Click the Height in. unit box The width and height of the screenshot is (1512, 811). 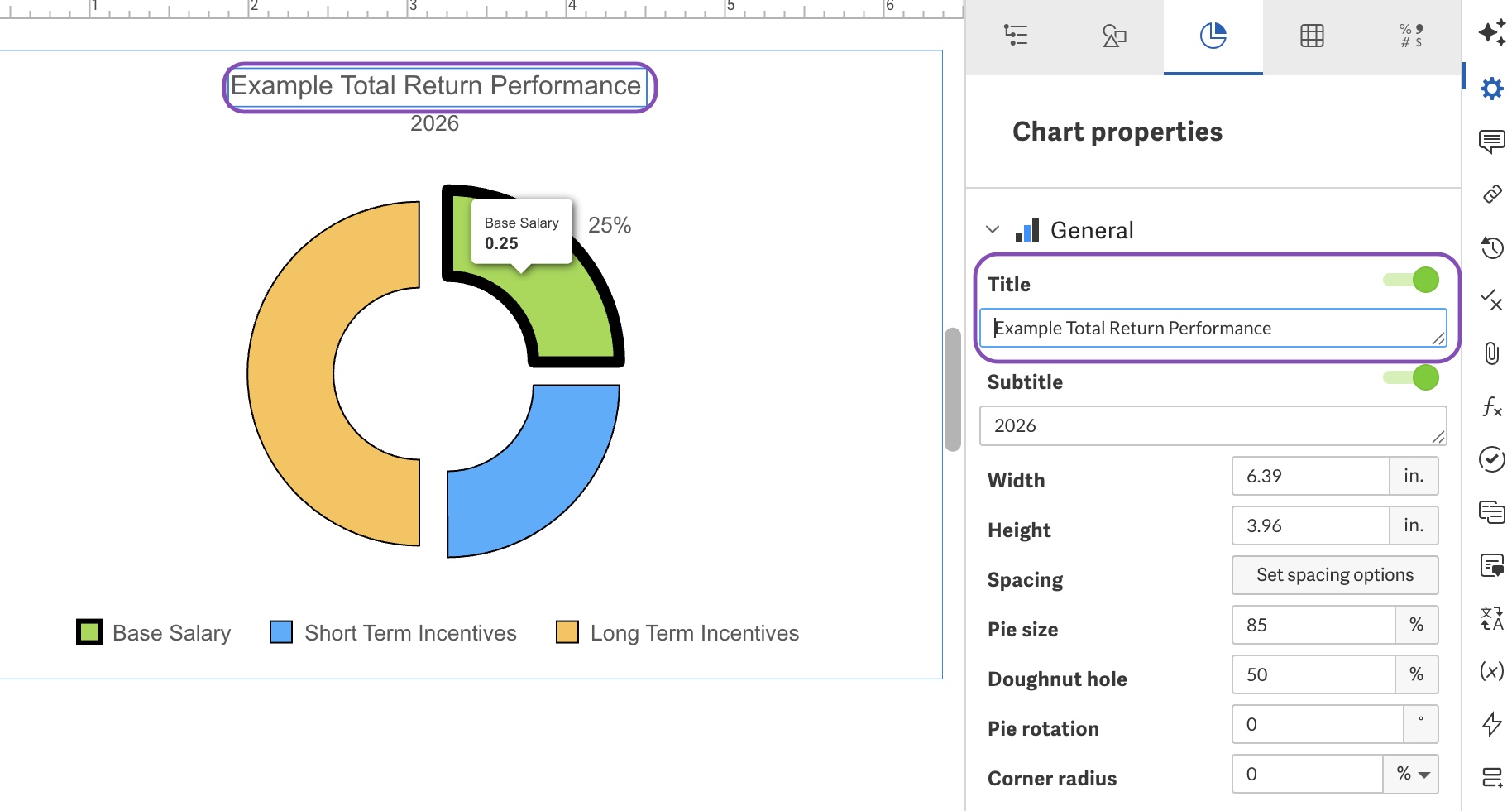[1414, 525]
